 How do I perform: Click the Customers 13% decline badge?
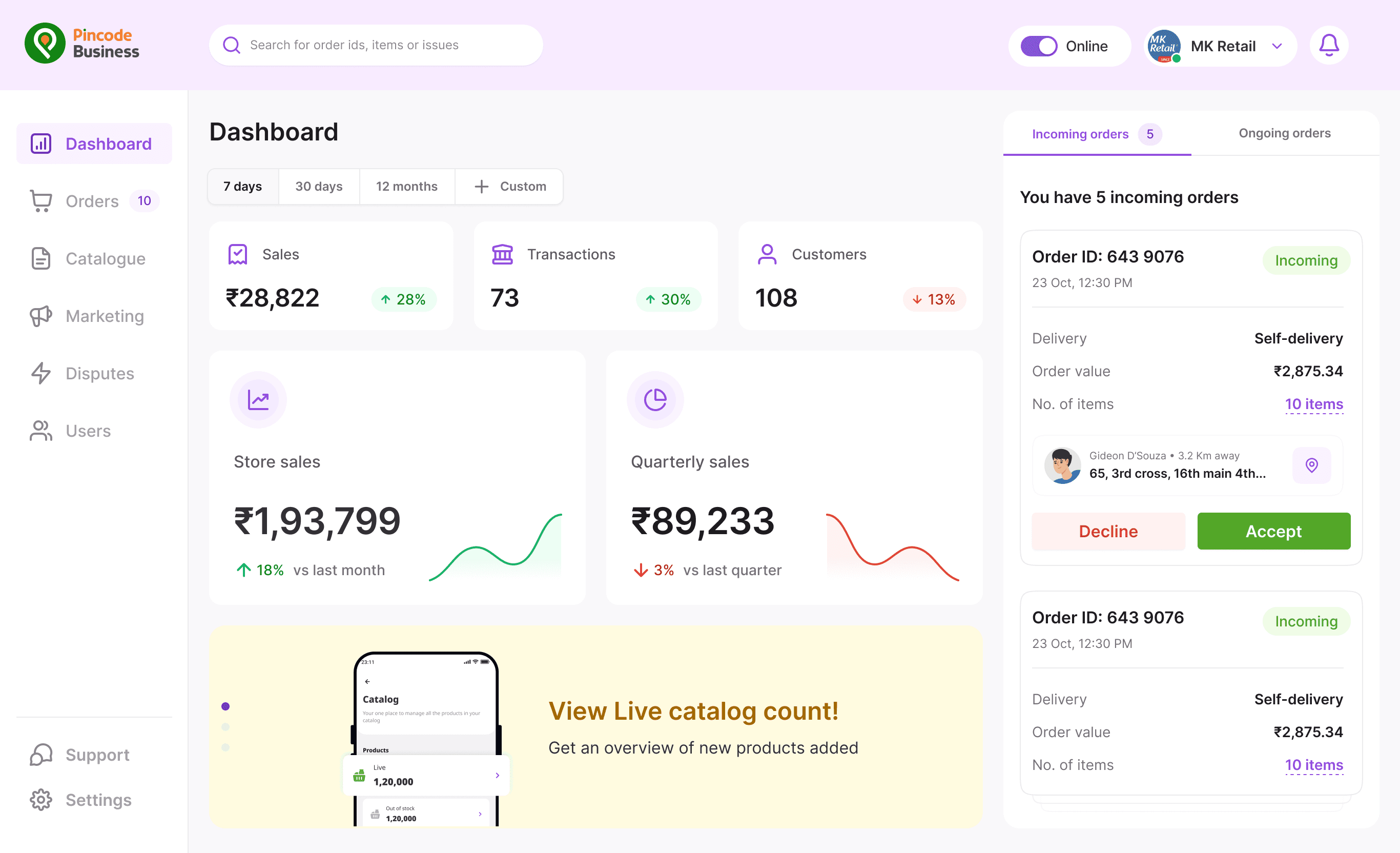[934, 299]
